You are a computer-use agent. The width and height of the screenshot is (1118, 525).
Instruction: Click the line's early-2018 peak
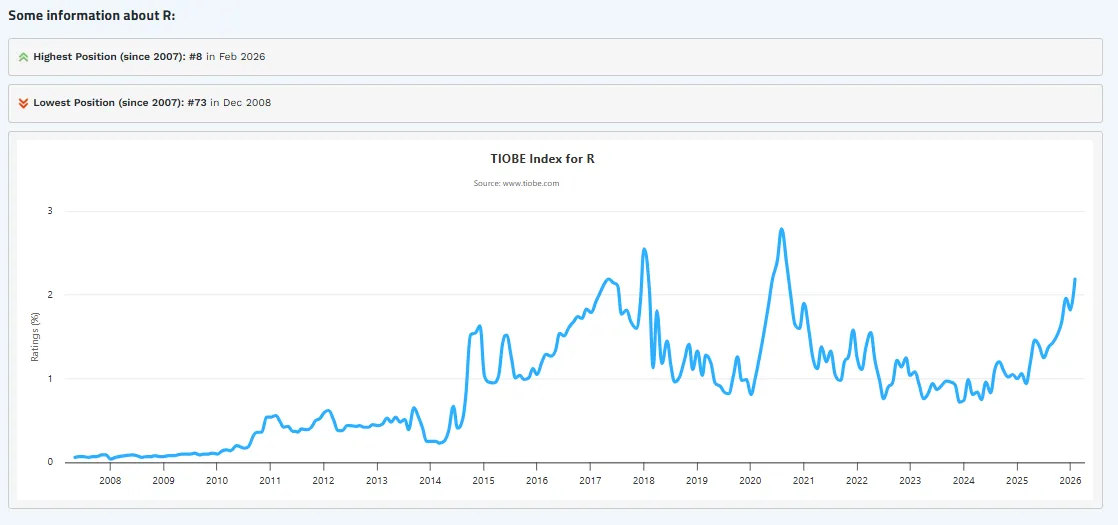pyautogui.click(x=643, y=249)
